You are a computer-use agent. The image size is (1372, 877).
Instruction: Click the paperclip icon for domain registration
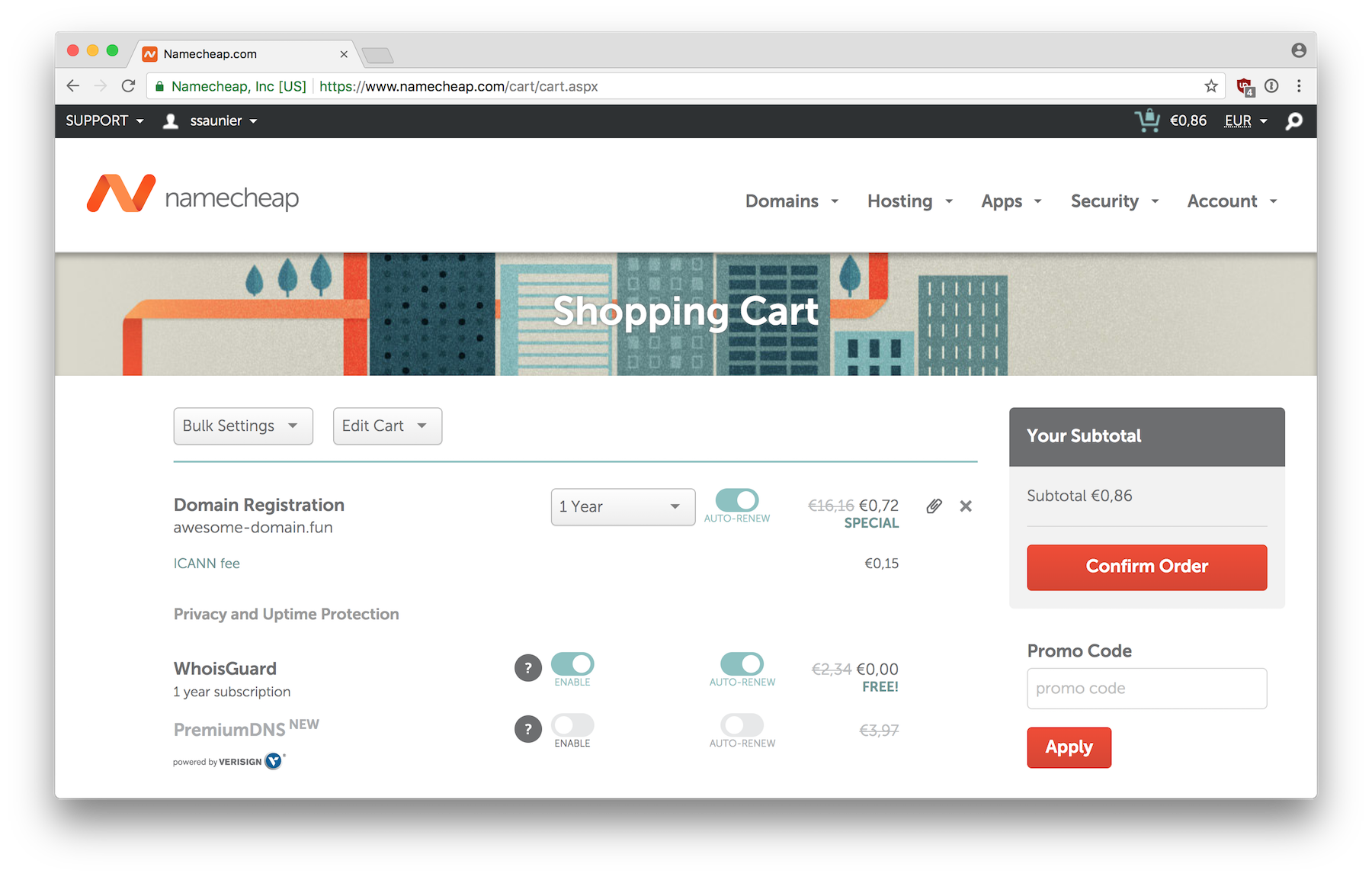(934, 506)
